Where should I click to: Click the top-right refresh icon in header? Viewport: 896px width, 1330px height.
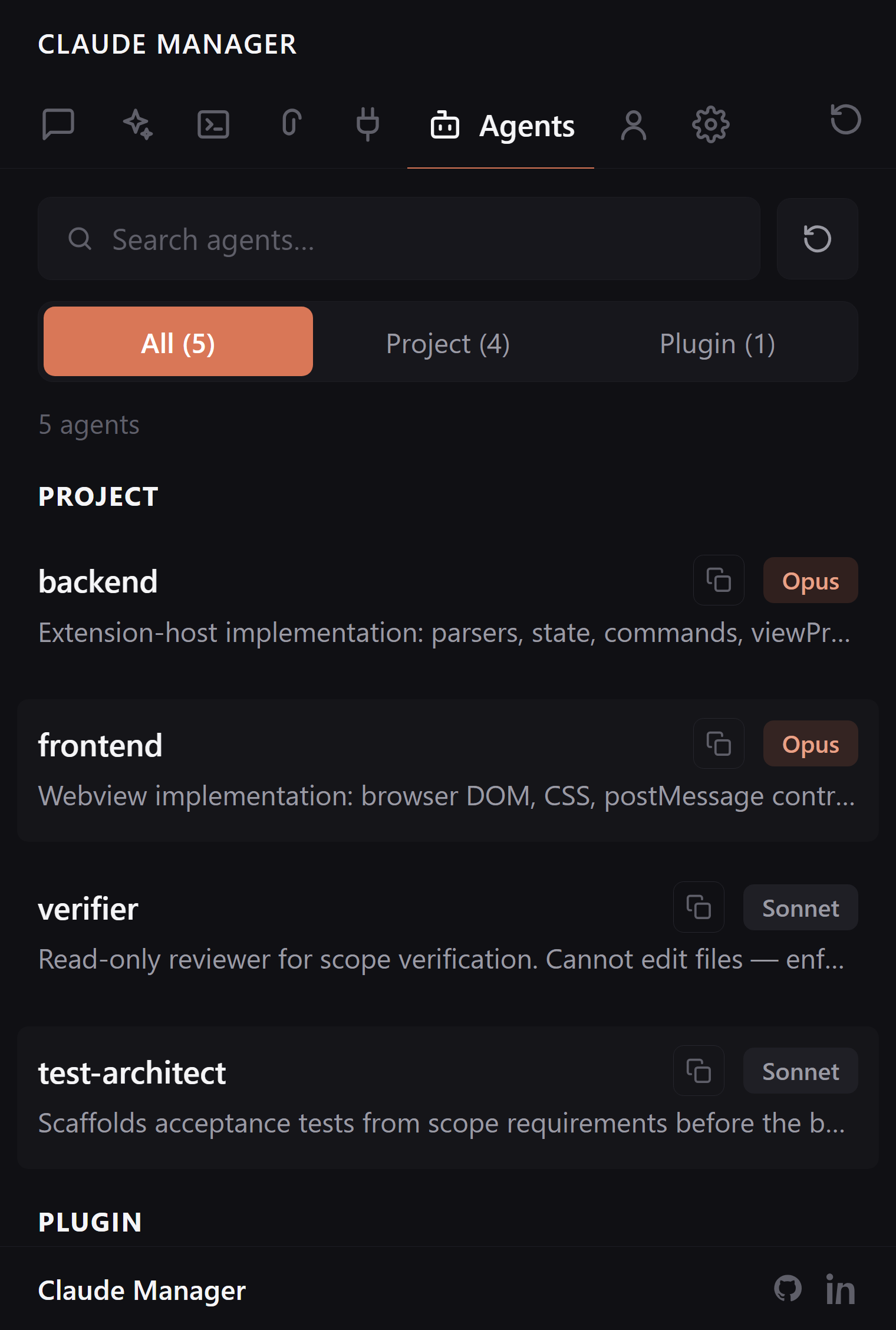click(x=845, y=120)
